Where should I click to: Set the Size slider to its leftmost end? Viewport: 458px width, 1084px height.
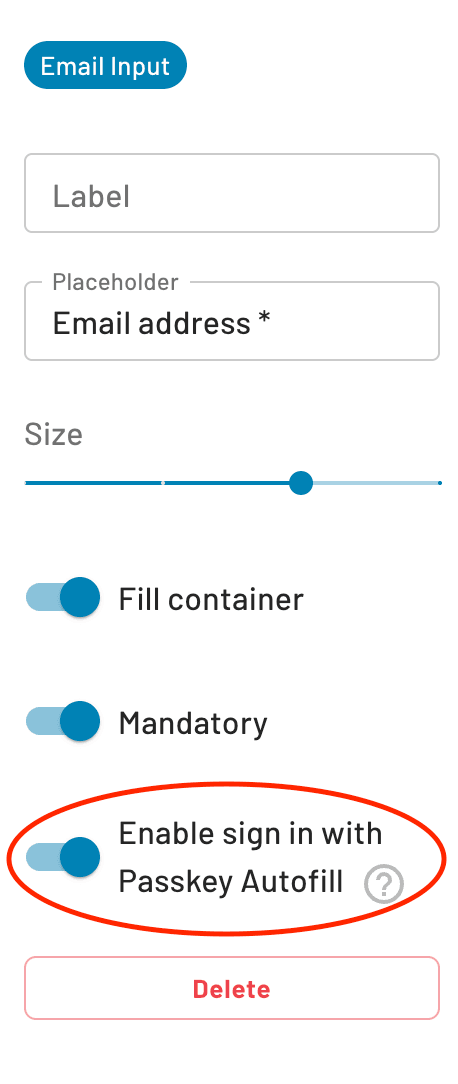click(x=26, y=483)
